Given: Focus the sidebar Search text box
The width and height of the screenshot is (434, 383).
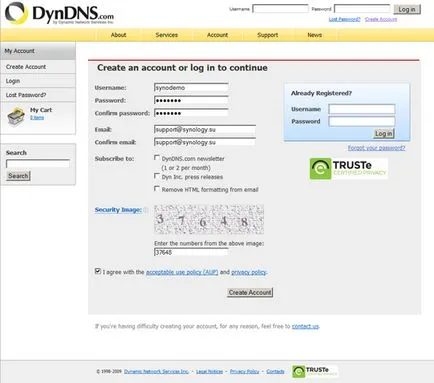Looking at the screenshot, I should tap(38, 163).
